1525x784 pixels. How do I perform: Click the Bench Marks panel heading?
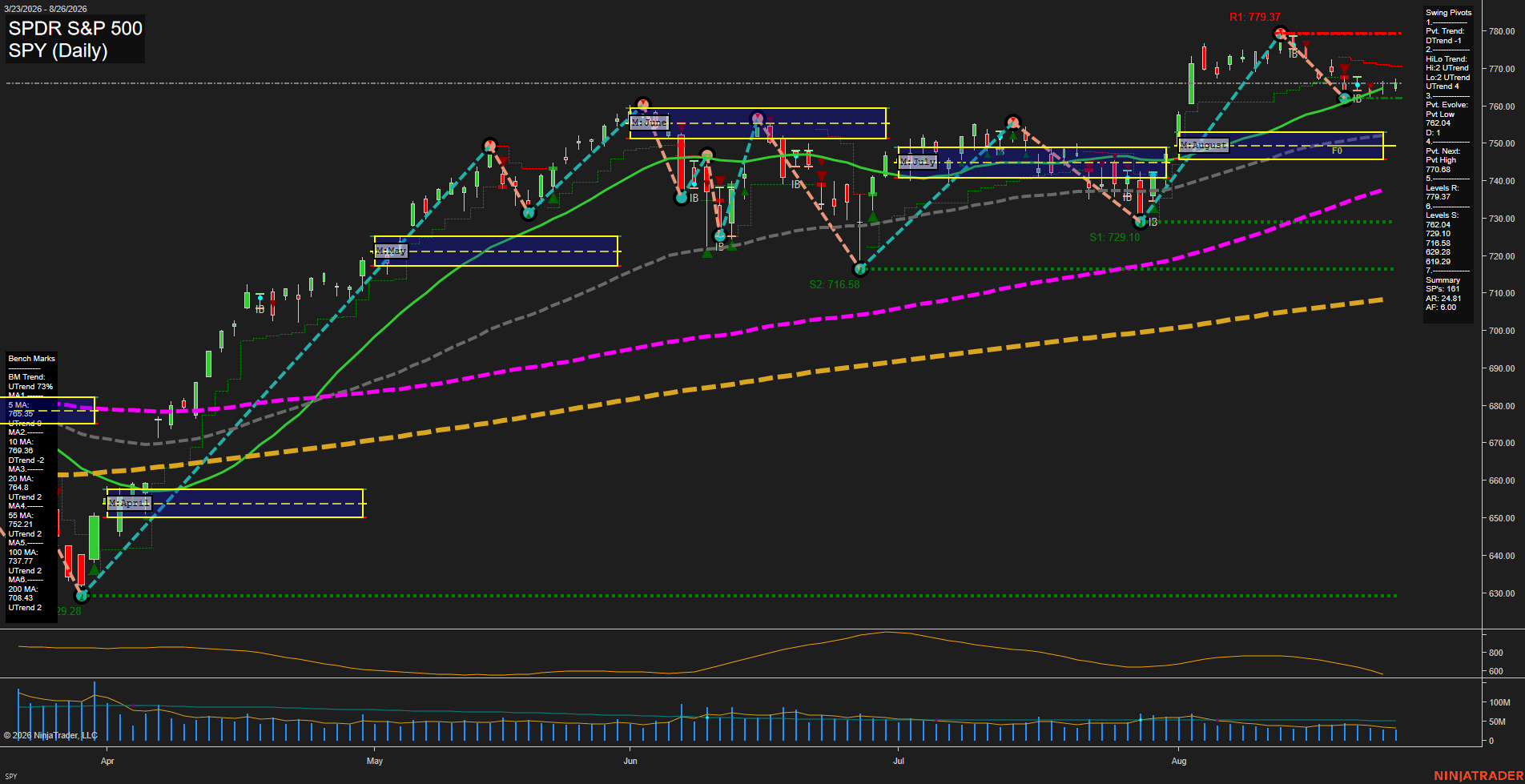click(x=32, y=359)
